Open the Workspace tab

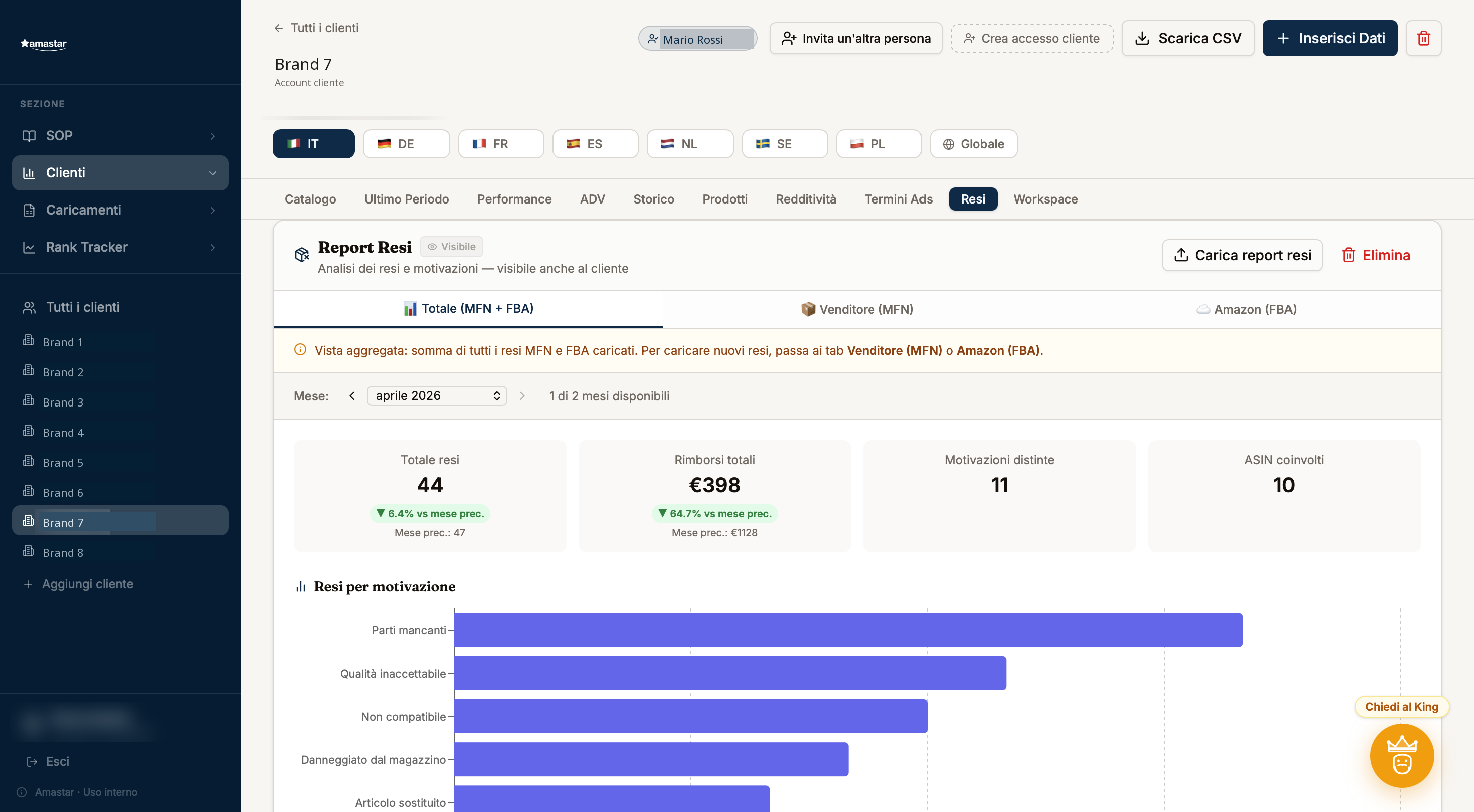click(x=1045, y=199)
